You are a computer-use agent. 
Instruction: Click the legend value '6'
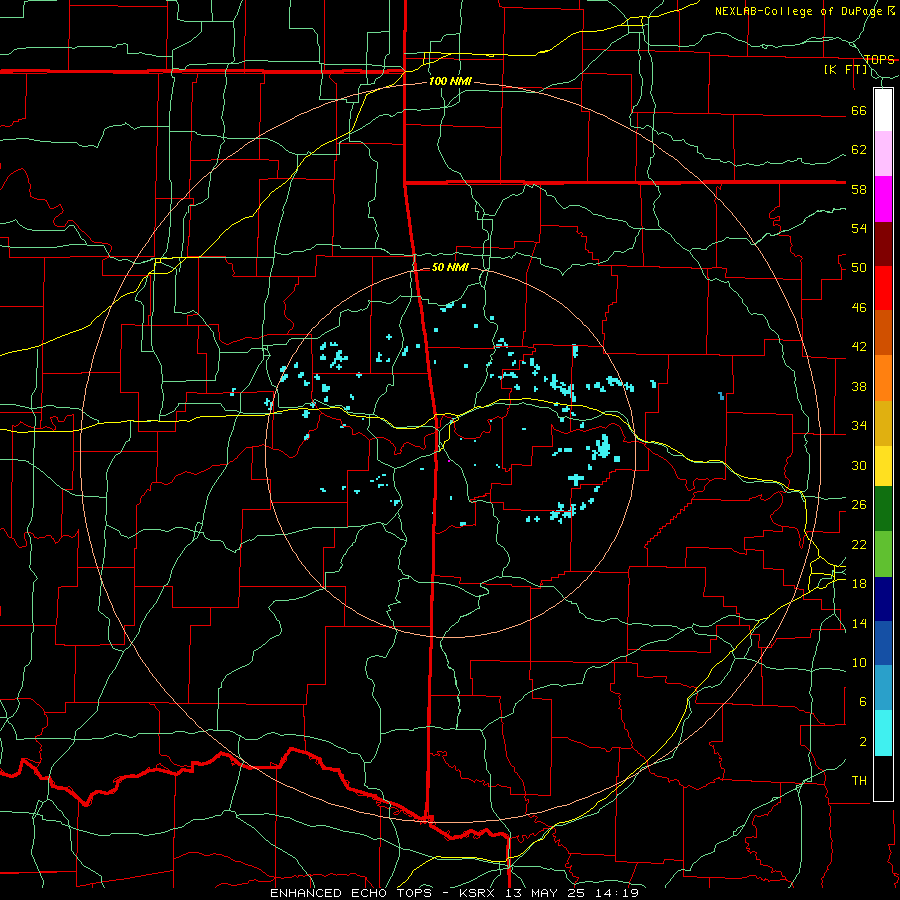862,702
